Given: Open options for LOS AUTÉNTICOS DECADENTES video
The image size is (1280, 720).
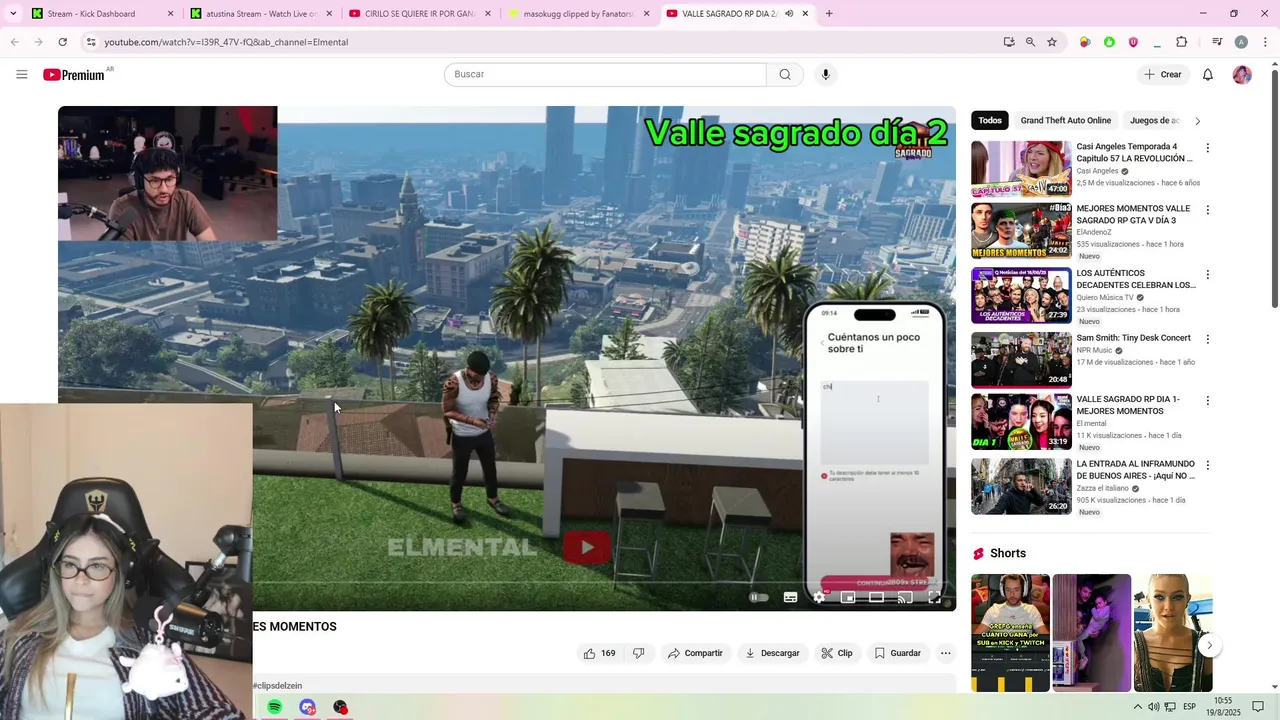Looking at the screenshot, I should (x=1207, y=274).
